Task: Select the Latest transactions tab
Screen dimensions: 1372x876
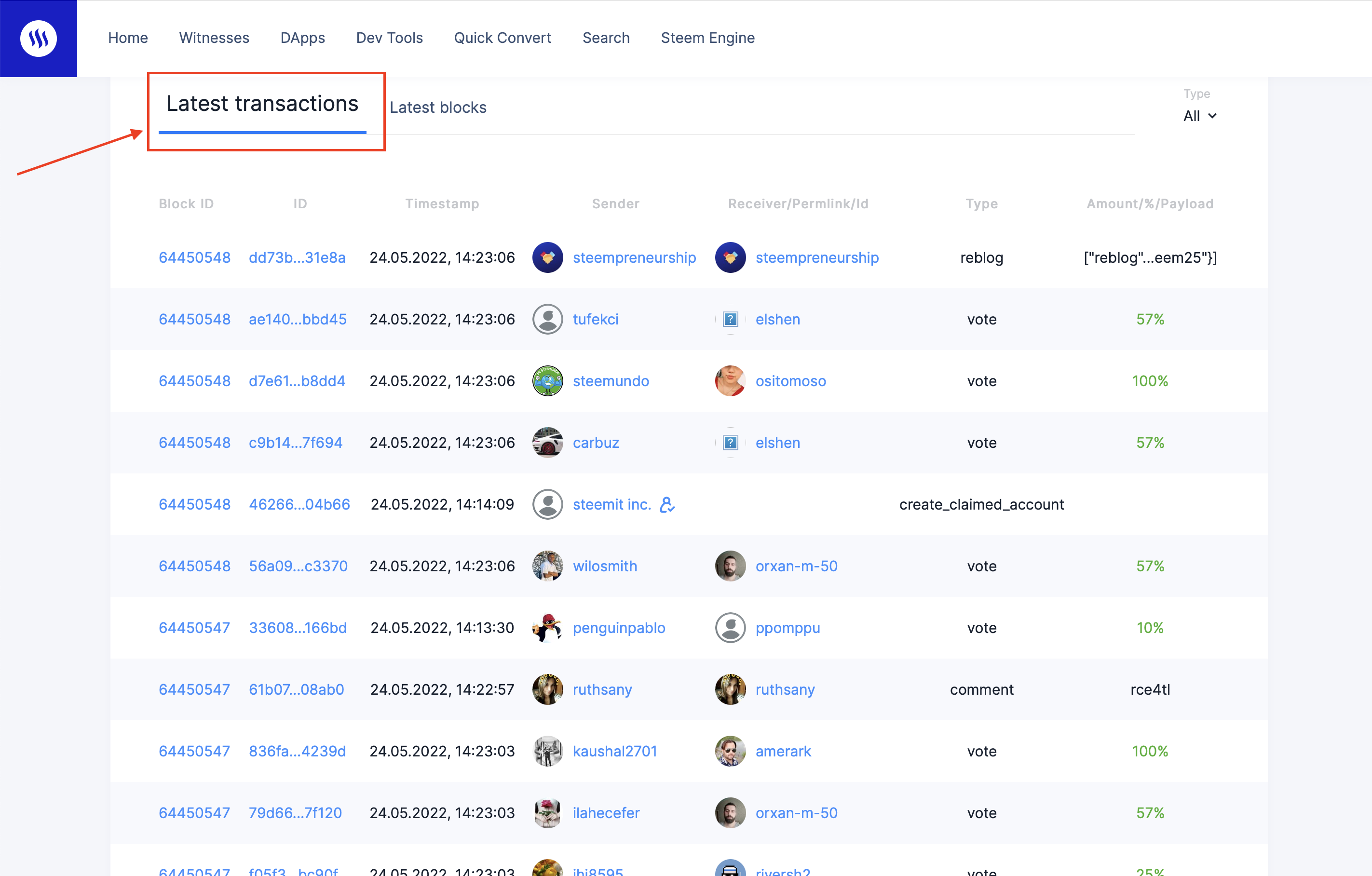Action: coord(262,104)
